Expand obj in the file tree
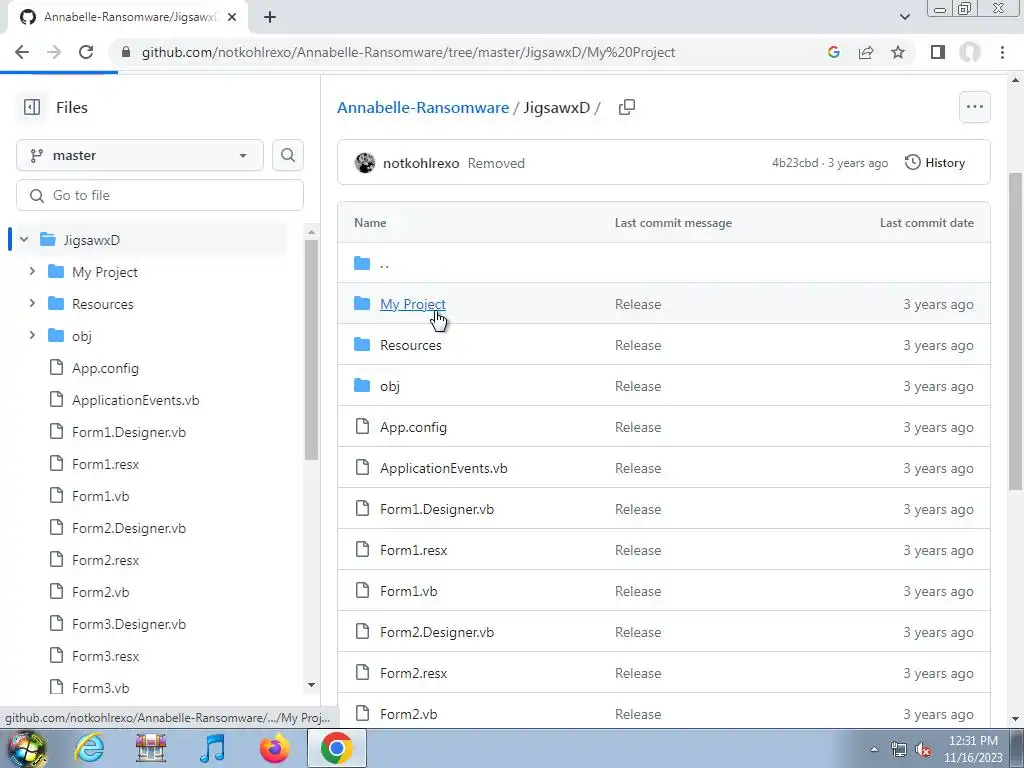Viewport: 1024px width, 768px height. tap(32, 335)
